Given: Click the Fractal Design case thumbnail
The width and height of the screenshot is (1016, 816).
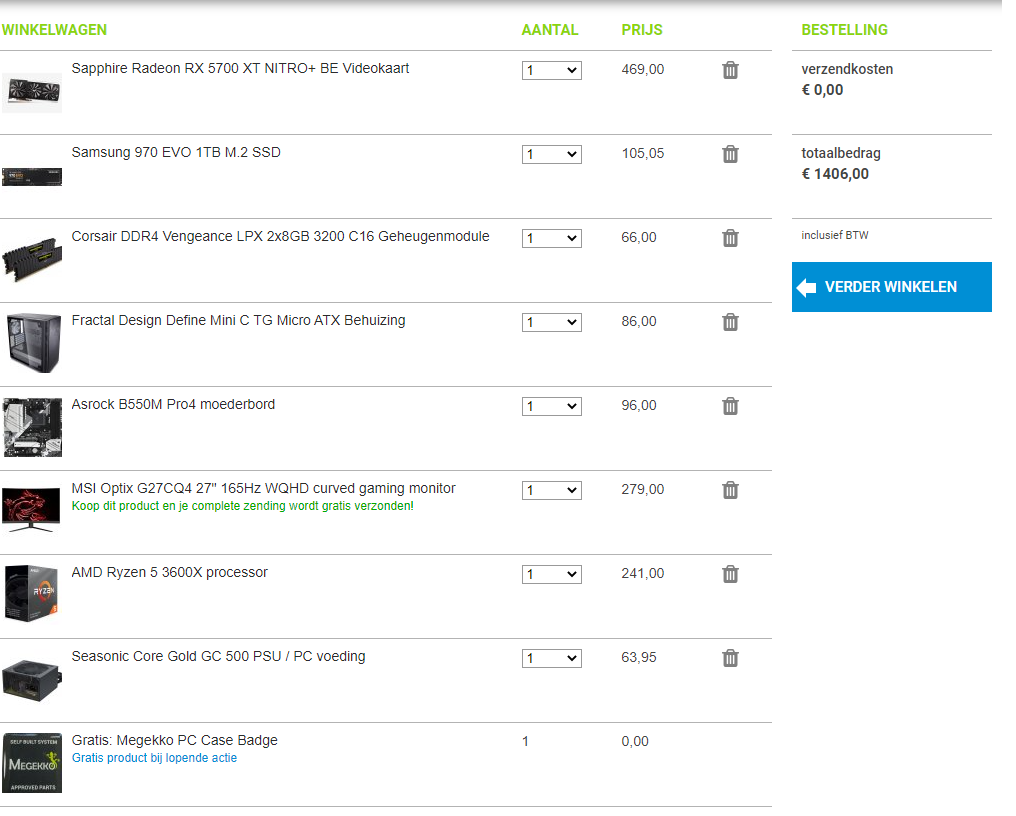Looking at the screenshot, I should [34, 343].
